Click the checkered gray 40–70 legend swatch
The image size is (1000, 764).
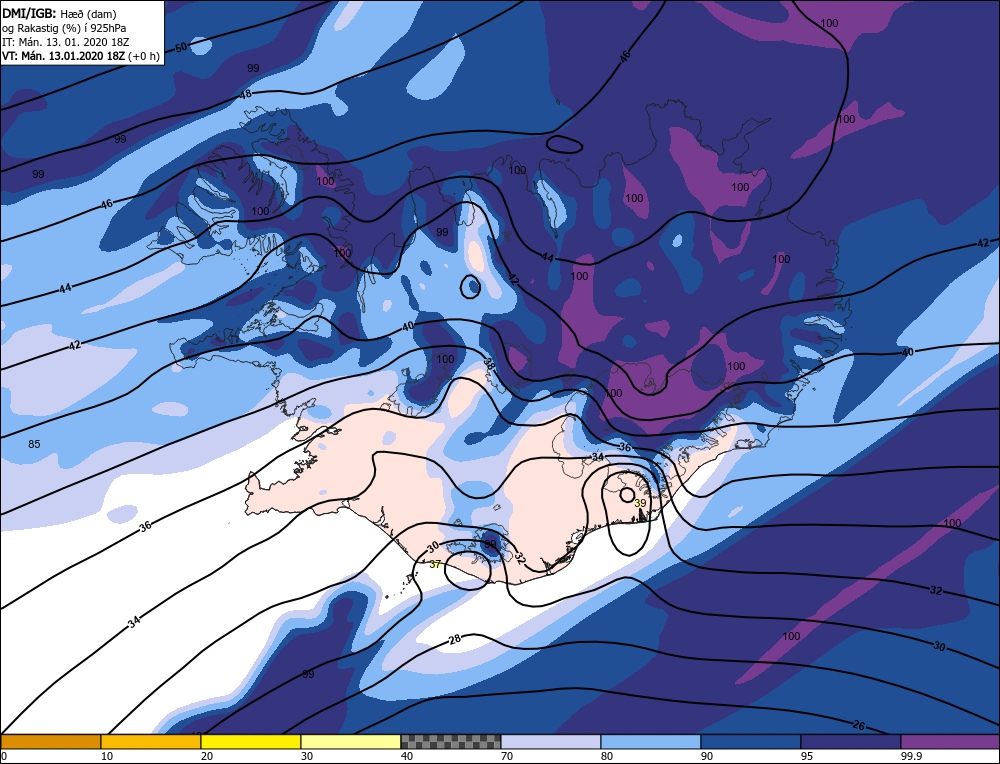pos(450,741)
